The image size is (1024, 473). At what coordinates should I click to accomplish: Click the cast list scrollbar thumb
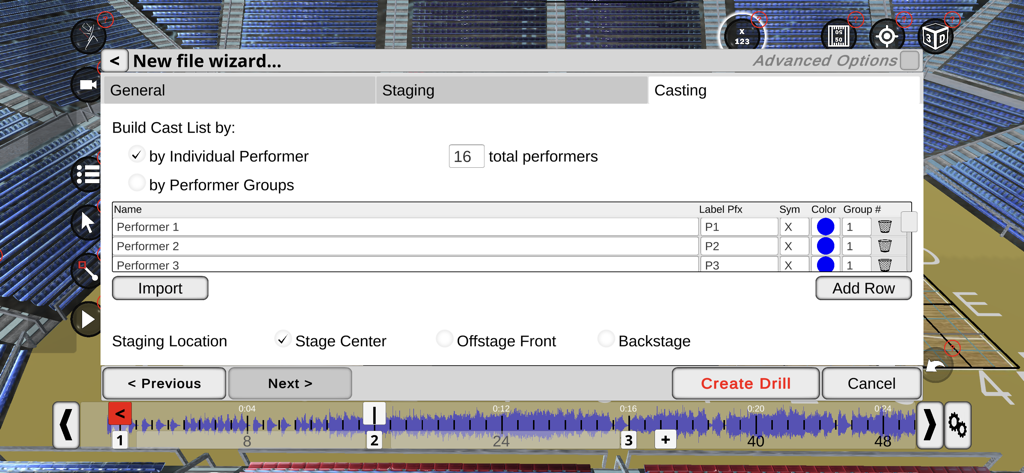pos(909,221)
